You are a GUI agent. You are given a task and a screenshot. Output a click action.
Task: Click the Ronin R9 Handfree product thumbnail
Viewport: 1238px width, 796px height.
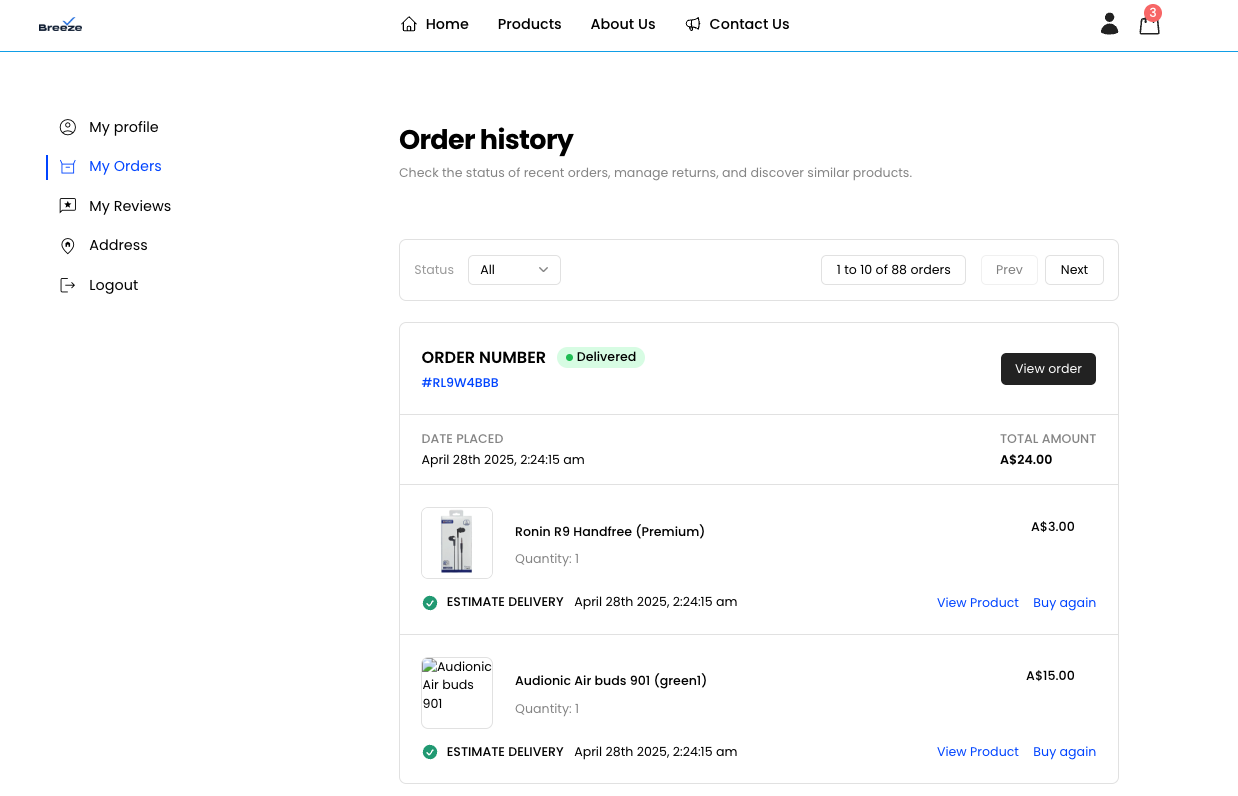point(457,542)
